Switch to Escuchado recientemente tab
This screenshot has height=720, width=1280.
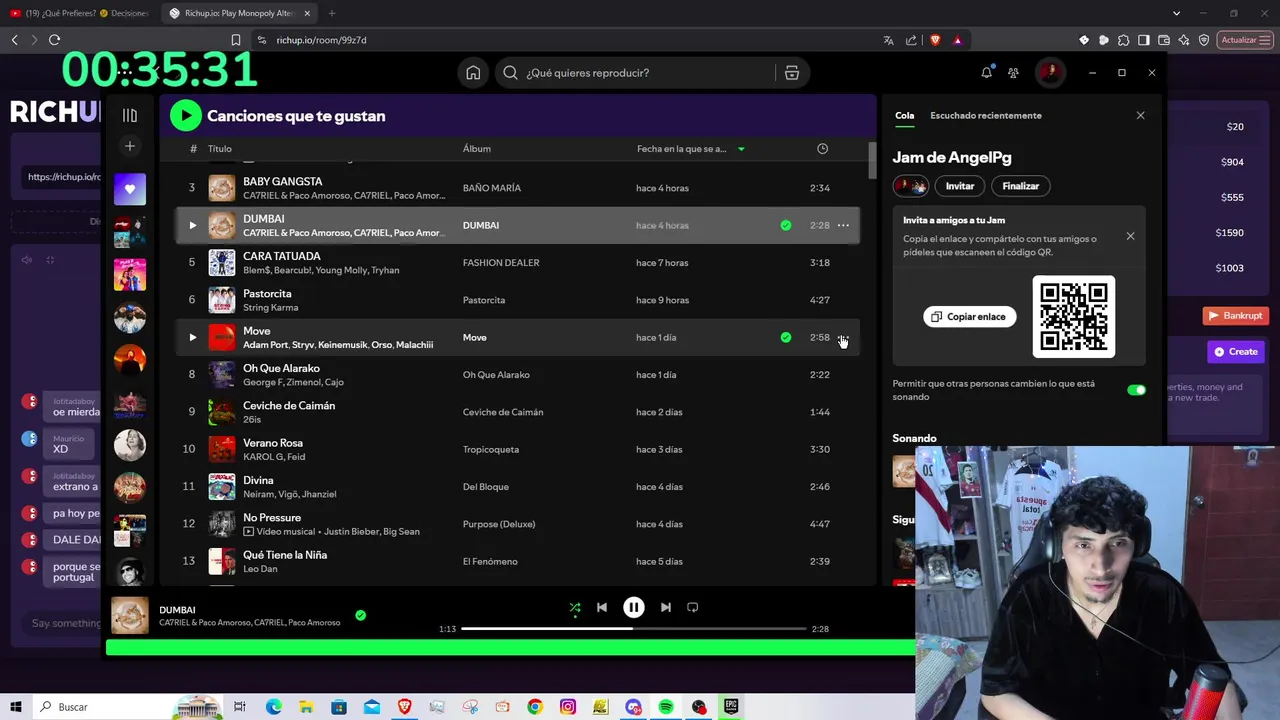click(986, 115)
